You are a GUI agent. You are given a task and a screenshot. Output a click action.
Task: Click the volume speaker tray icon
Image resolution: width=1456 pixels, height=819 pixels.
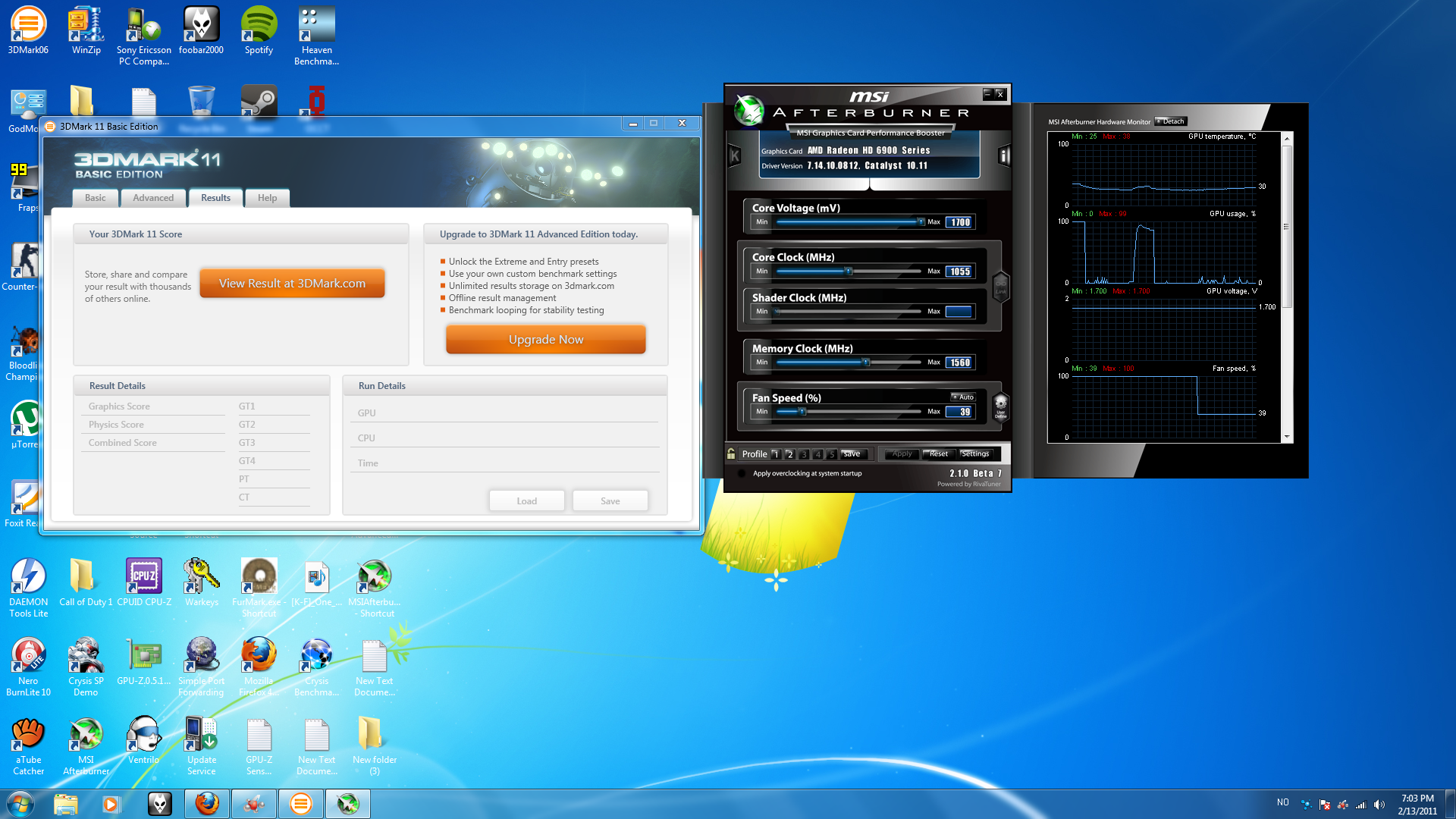(1379, 804)
